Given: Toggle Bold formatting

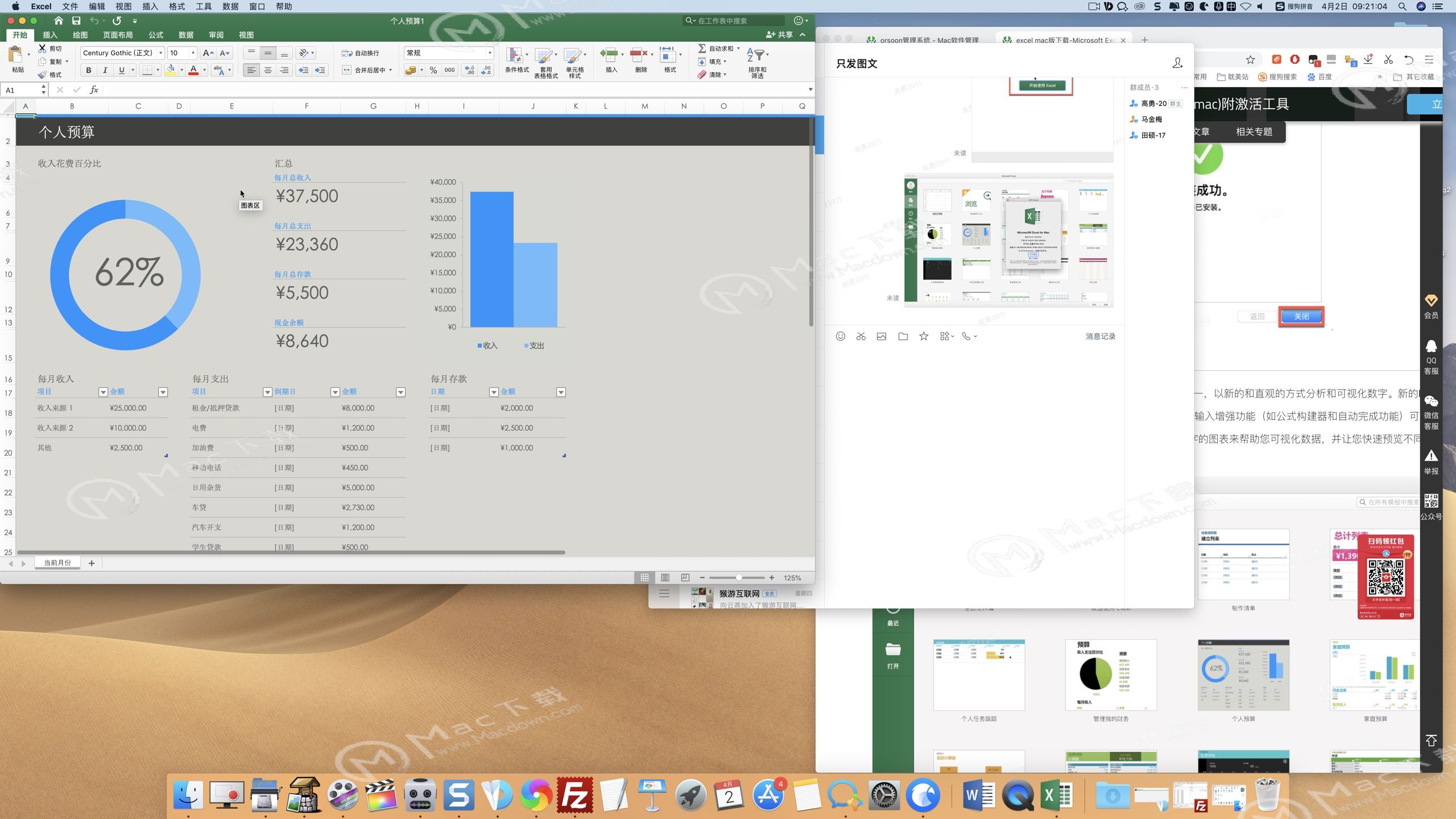Looking at the screenshot, I should coord(88,70).
